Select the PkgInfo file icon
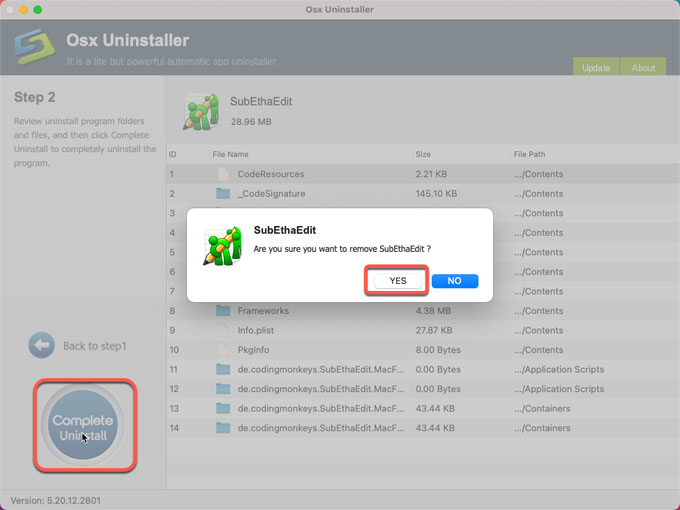Image resolution: width=680 pixels, height=510 pixels. tap(223, 350)
